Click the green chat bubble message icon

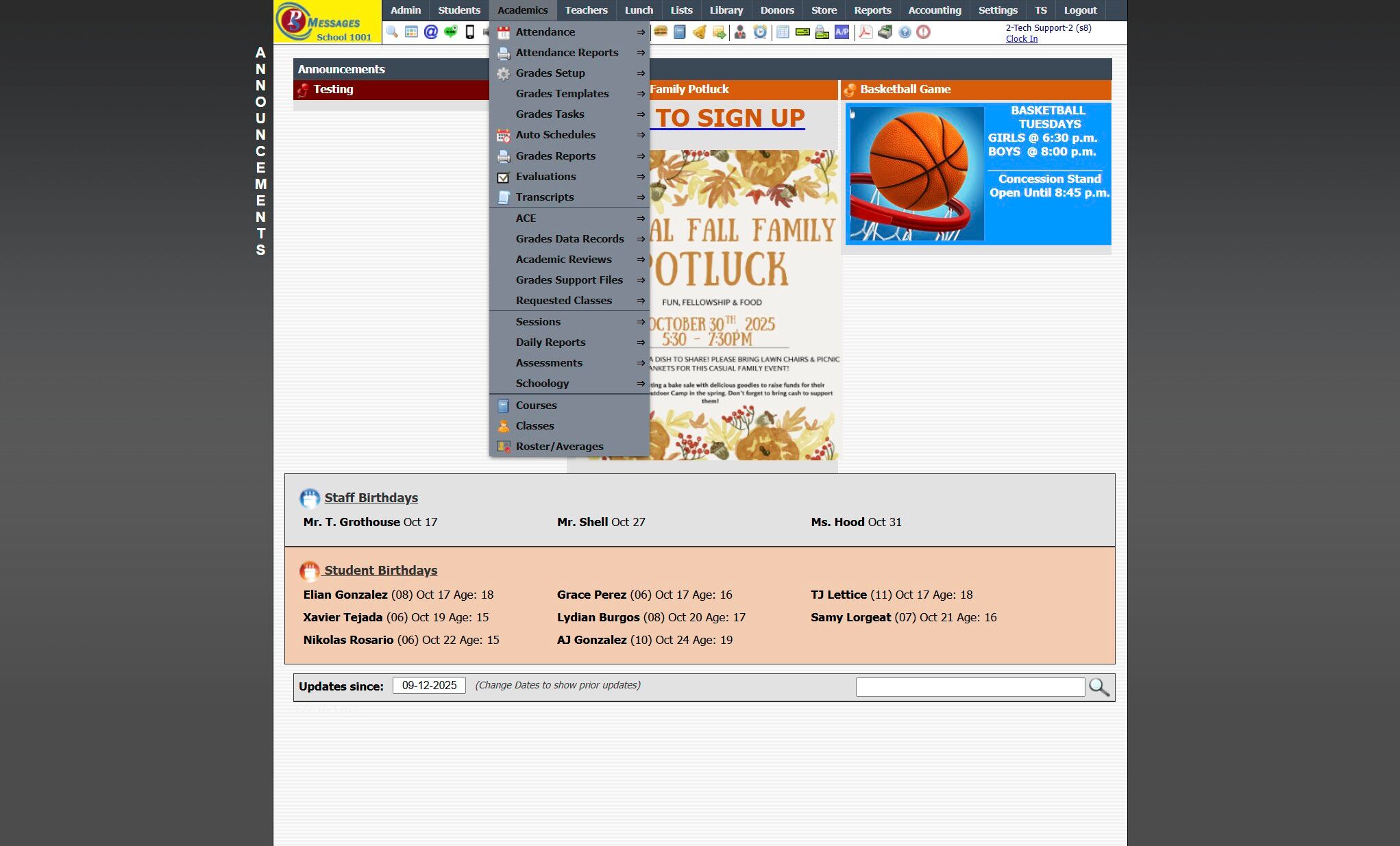click(x=450, y=32)
